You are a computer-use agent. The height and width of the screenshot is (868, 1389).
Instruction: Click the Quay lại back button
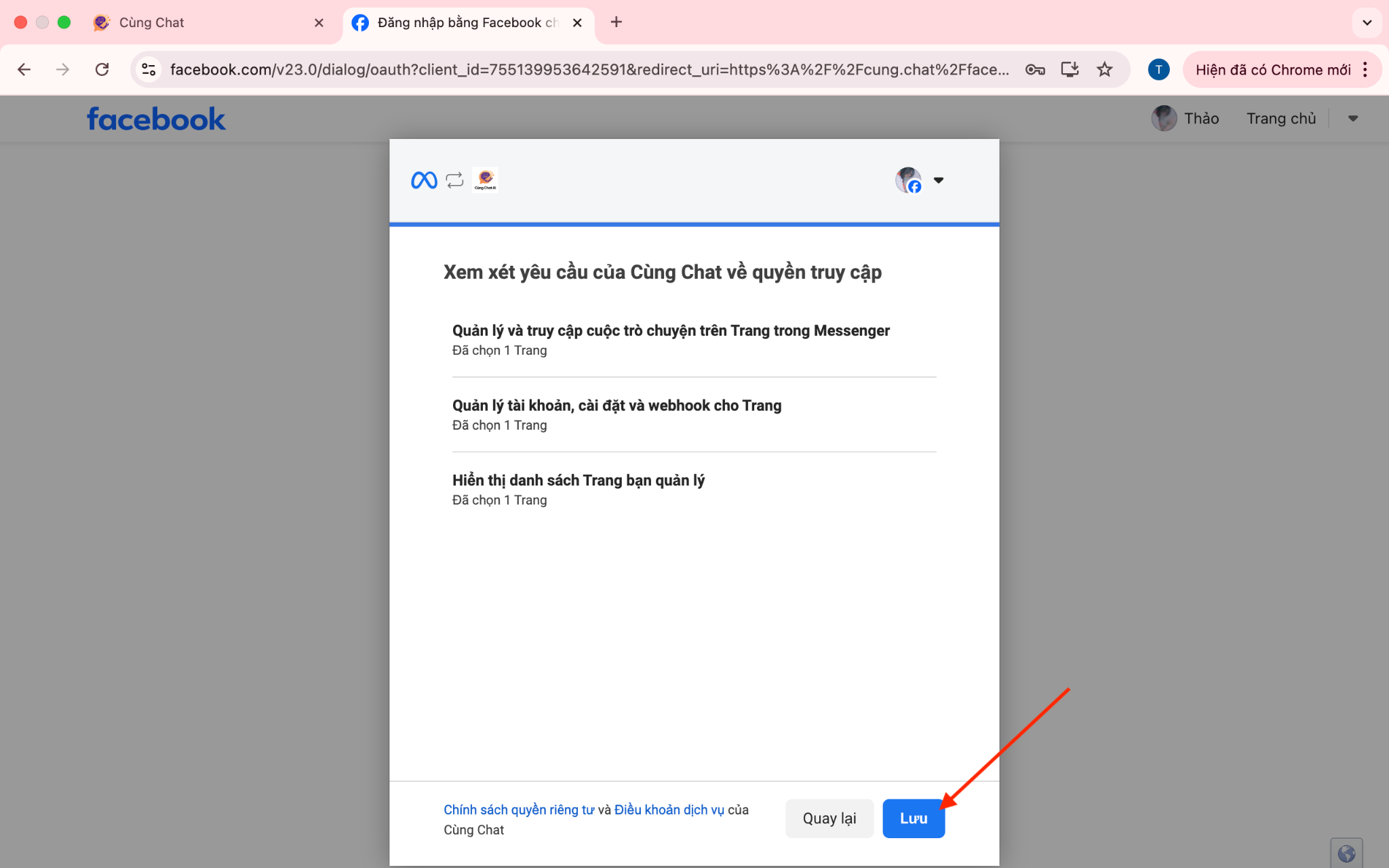click(x=829, y=818)
